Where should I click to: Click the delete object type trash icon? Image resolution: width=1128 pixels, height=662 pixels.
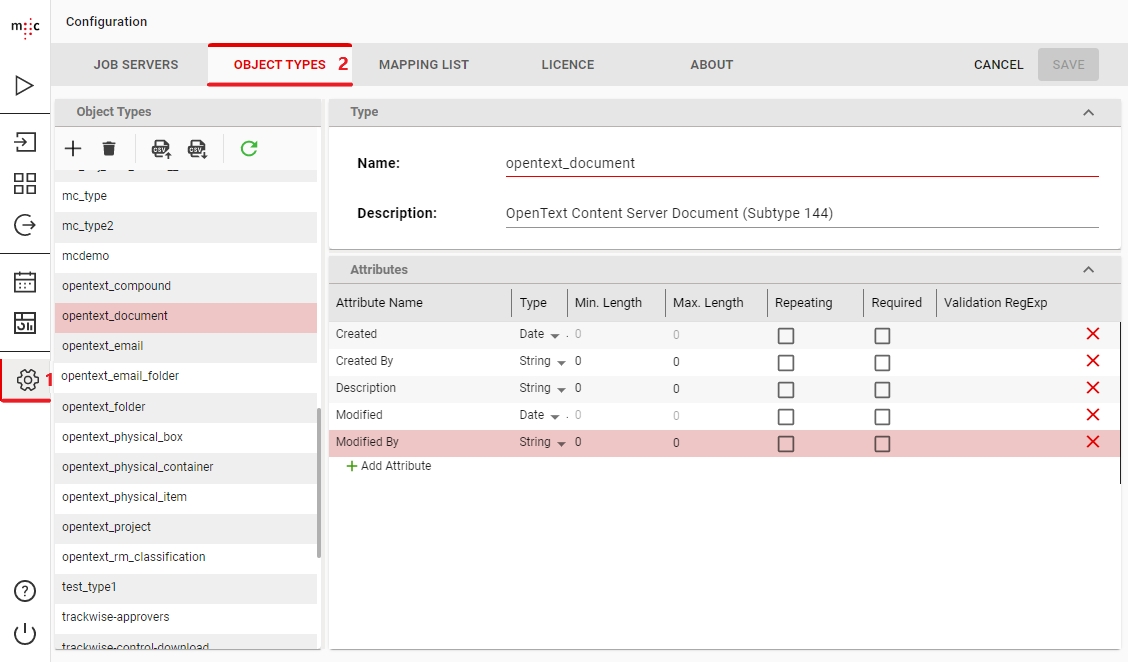point(109,149)
